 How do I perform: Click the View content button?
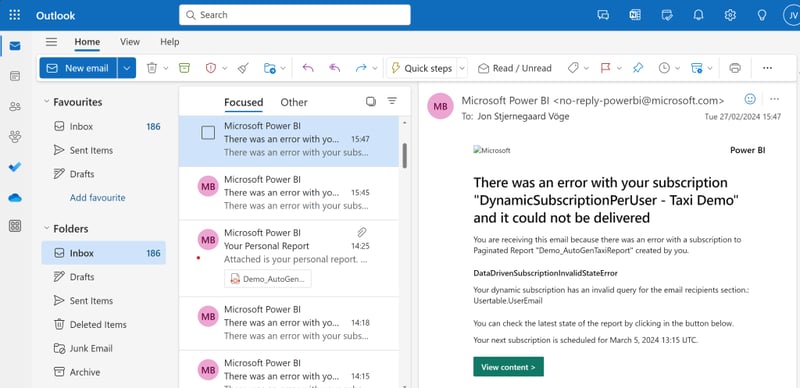pyautogui.click(x=508, y=367)
